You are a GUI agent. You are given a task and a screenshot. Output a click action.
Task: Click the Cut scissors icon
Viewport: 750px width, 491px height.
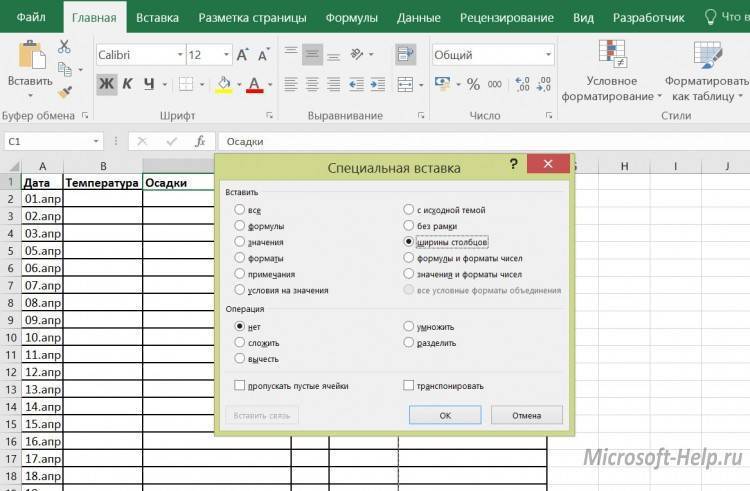[65, 47]
